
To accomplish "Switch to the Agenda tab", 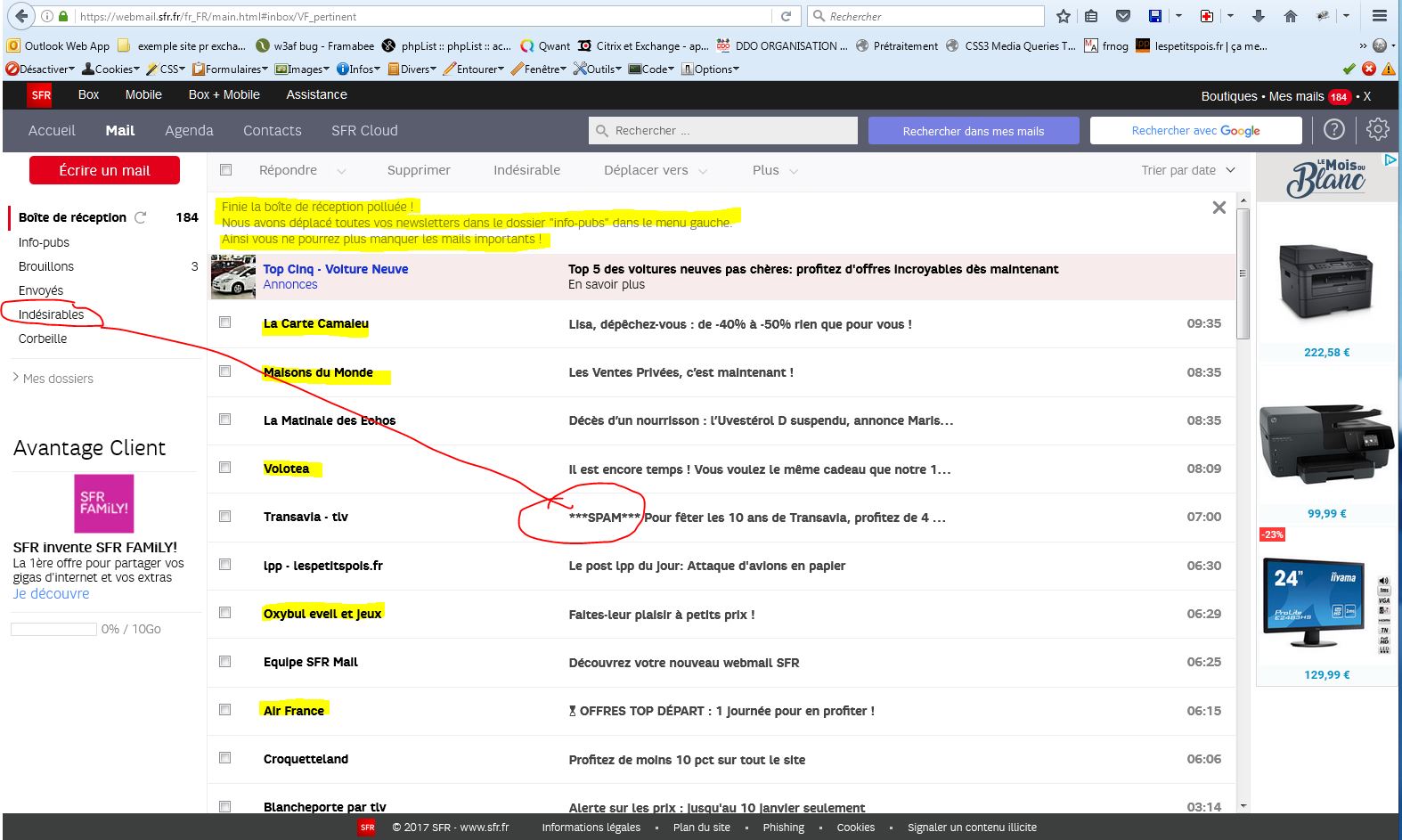I will tap(189, 130).
